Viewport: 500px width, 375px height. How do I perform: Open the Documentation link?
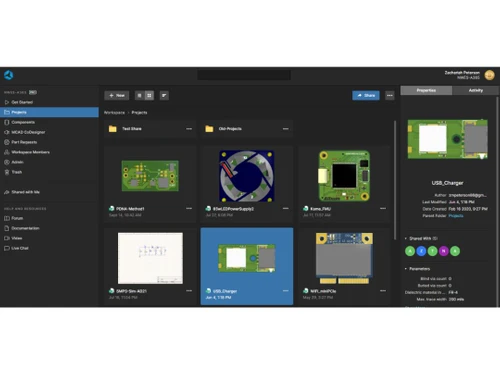tap(25, 228)
